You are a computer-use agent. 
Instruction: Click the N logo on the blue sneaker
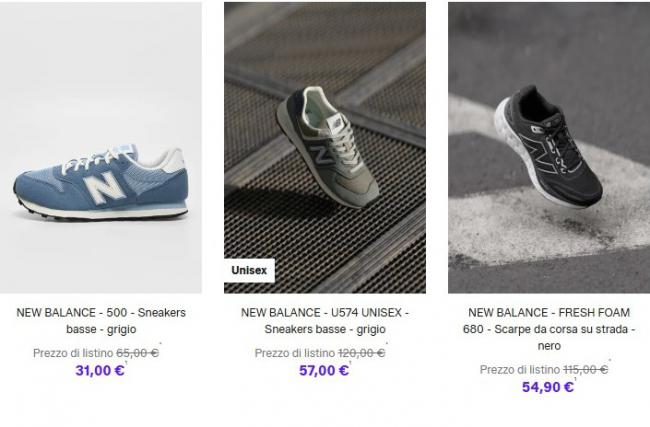[104, 187]
